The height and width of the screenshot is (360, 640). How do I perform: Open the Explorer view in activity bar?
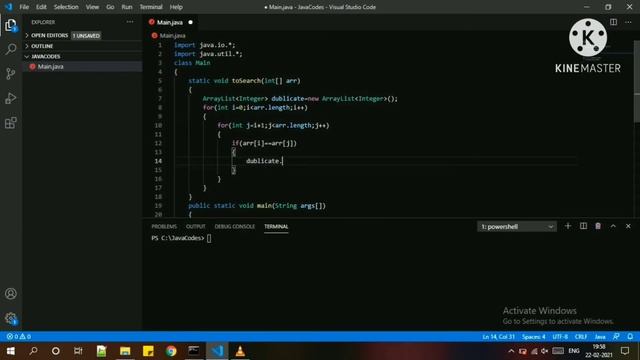point(11,25)
